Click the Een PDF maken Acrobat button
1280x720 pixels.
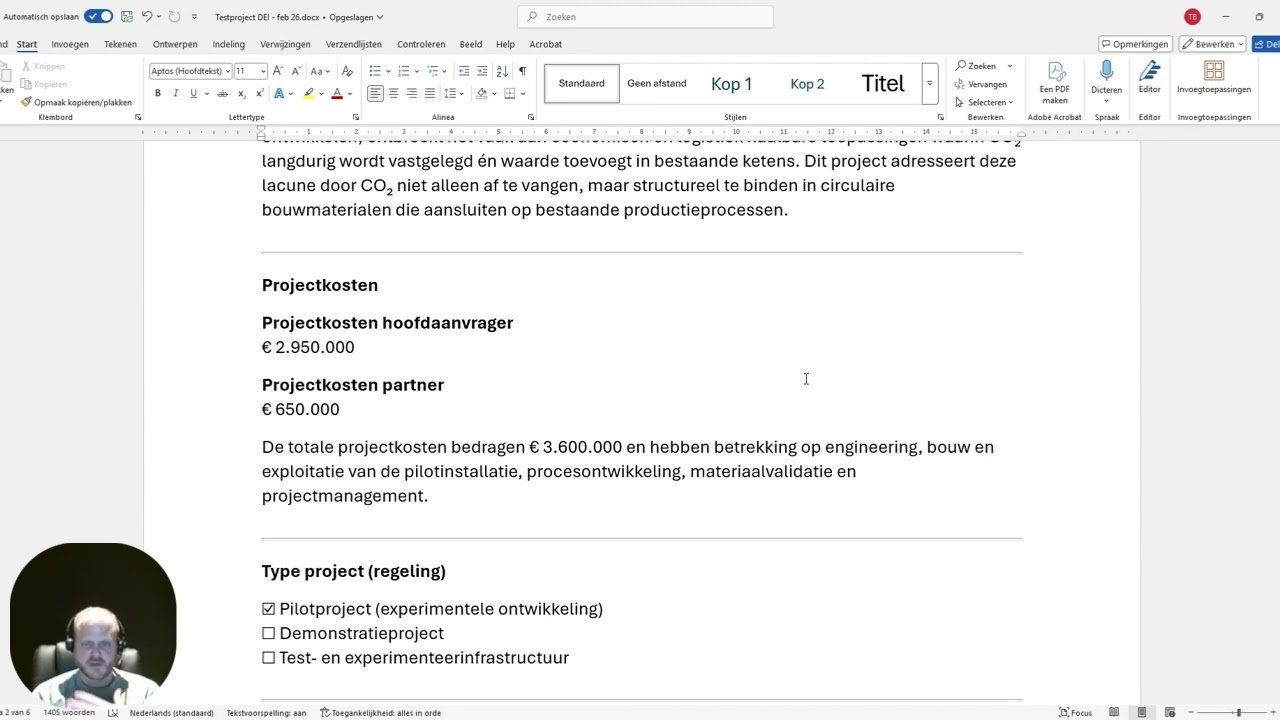pos(1055,83)
